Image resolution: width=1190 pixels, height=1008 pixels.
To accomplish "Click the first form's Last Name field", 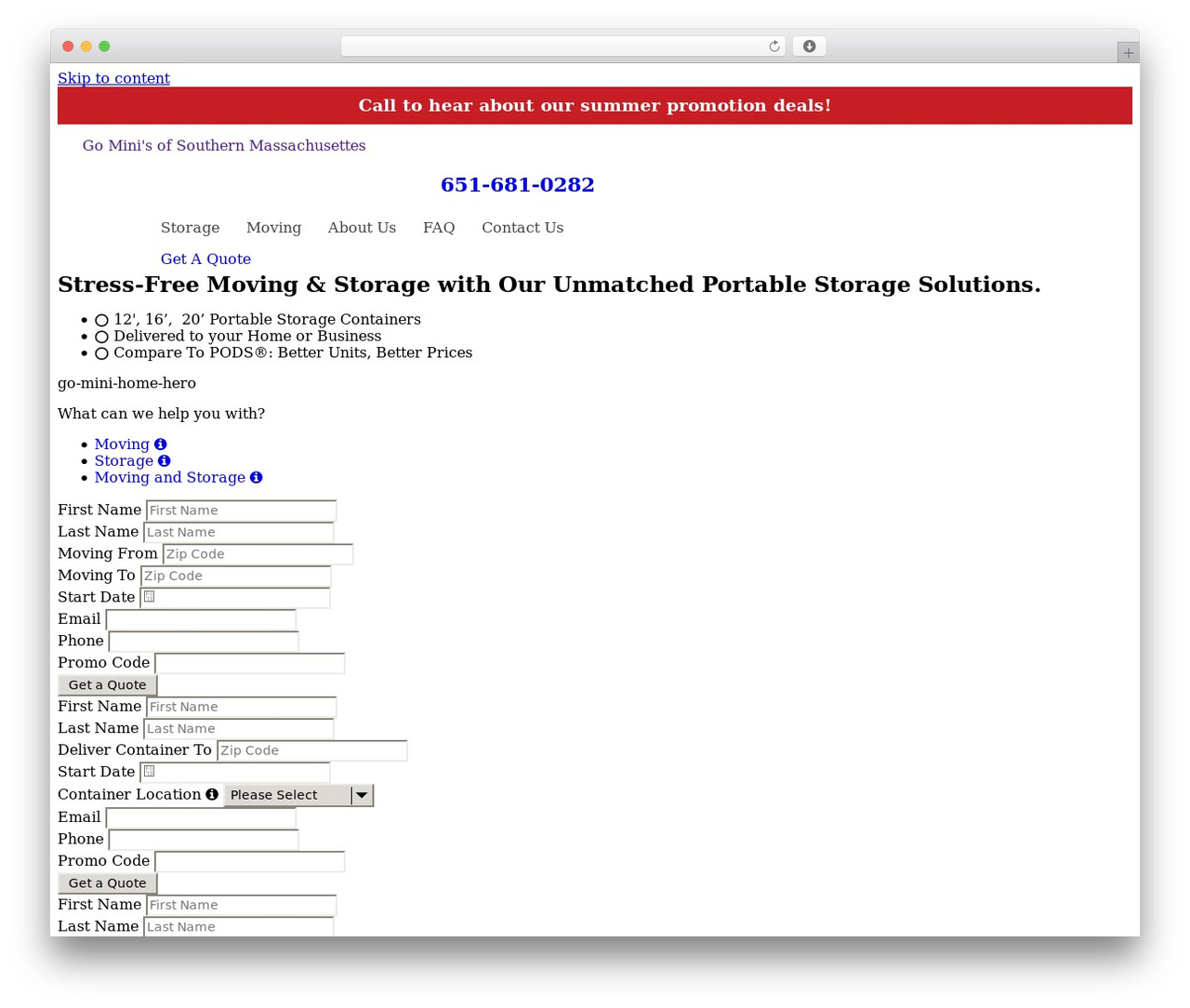I will (x=239, y=532).
